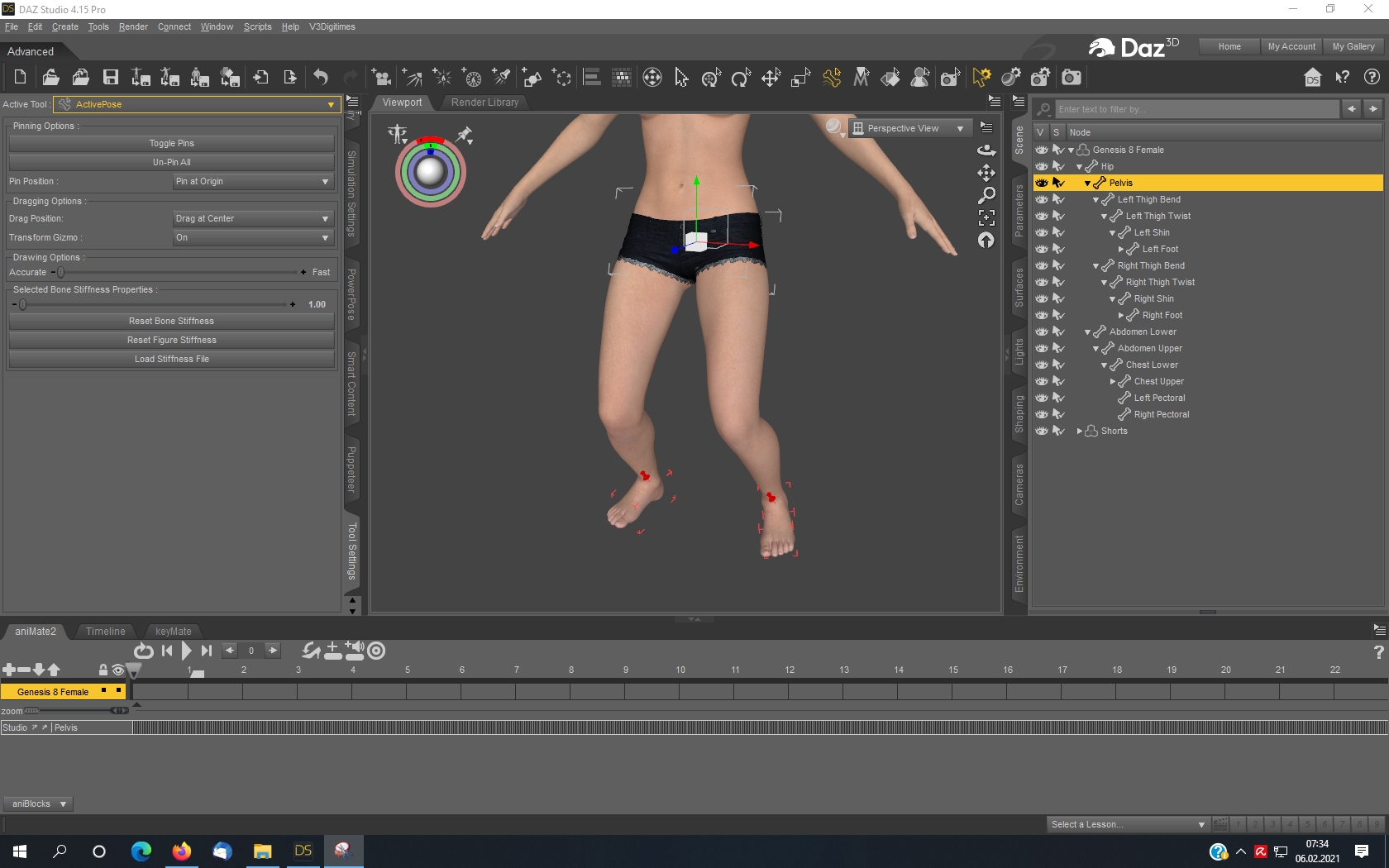Click the New Scene document icon
Screen dimensions: 1389x868
pyautogui.click(x=21, y=78)
